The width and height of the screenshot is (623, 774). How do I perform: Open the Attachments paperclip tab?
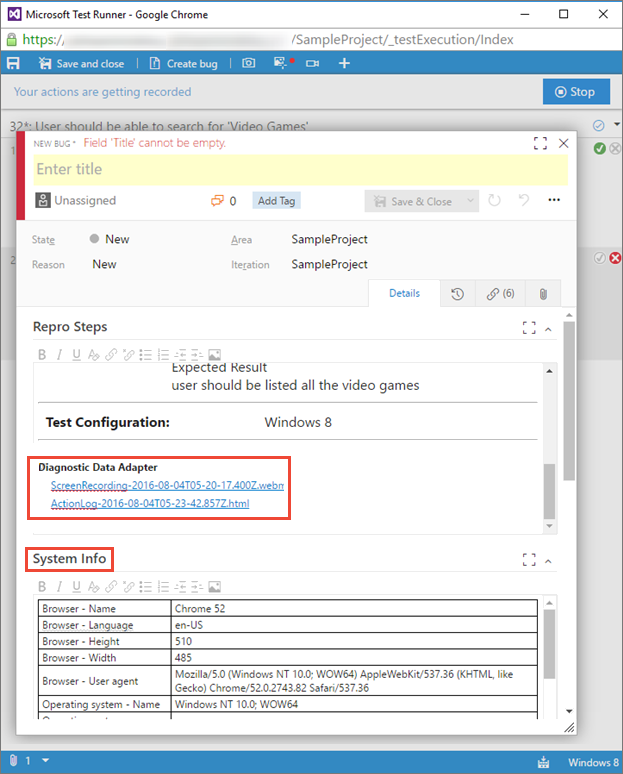(543, 294)
